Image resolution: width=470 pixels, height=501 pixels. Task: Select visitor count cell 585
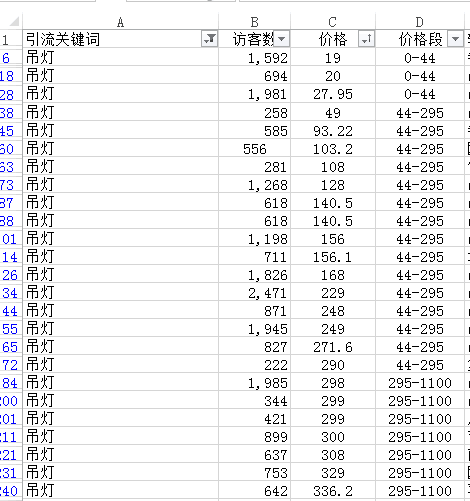click(254, 130)
